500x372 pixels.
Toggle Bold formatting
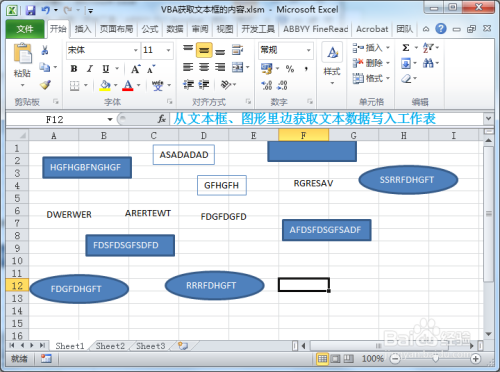coord(74,69)
